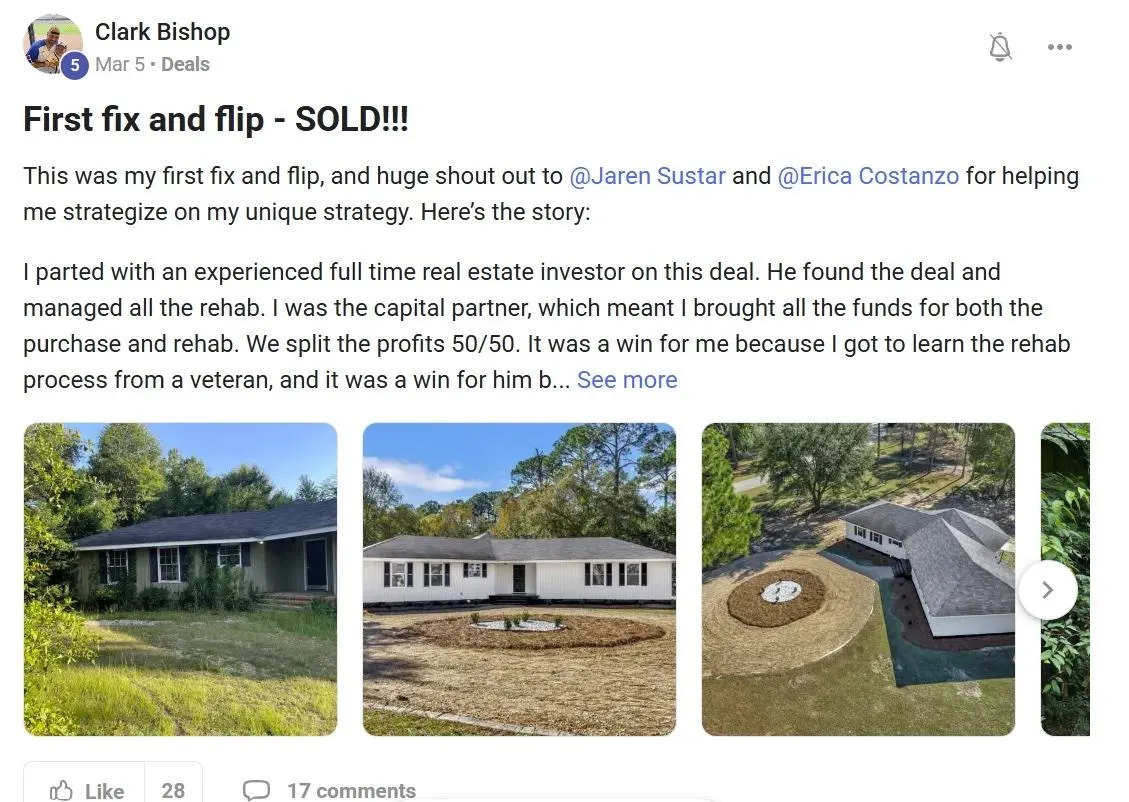Show next photos with carousel arrow
The width and height of the screenshot is (1129, 802).
[x=1048, y=590]
